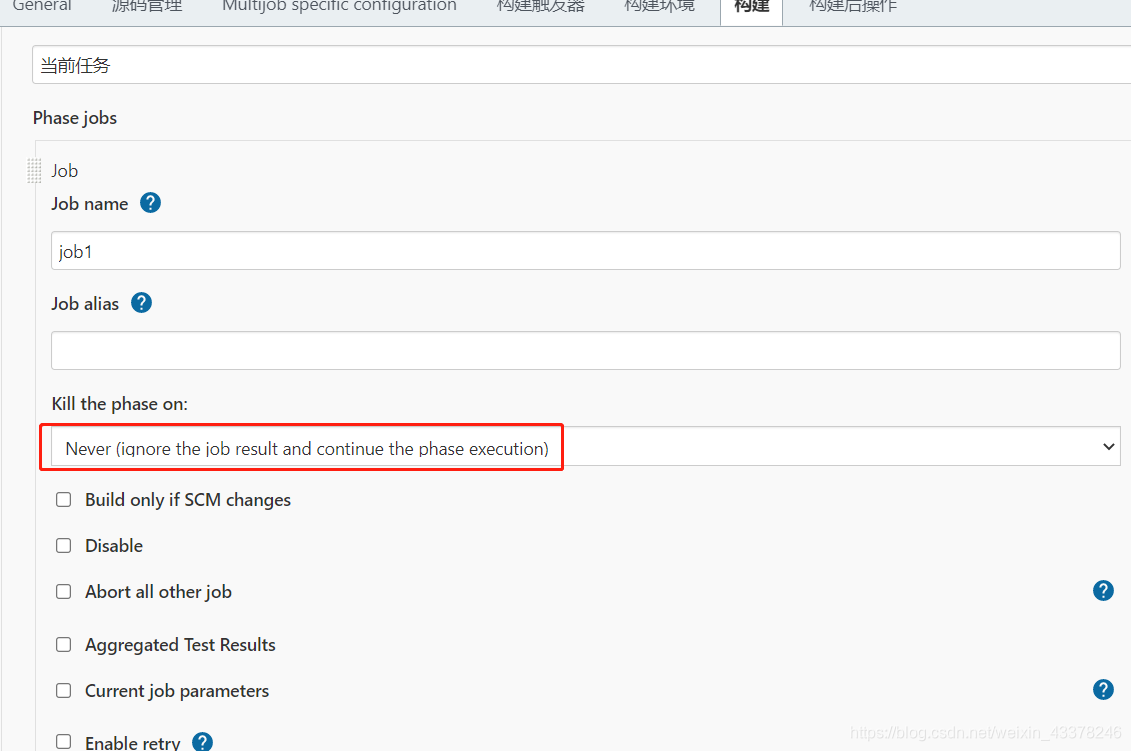Select the Job name field containing job1
The width and height of the screenshot is (1131, 751).
click(x=400, y=250)
